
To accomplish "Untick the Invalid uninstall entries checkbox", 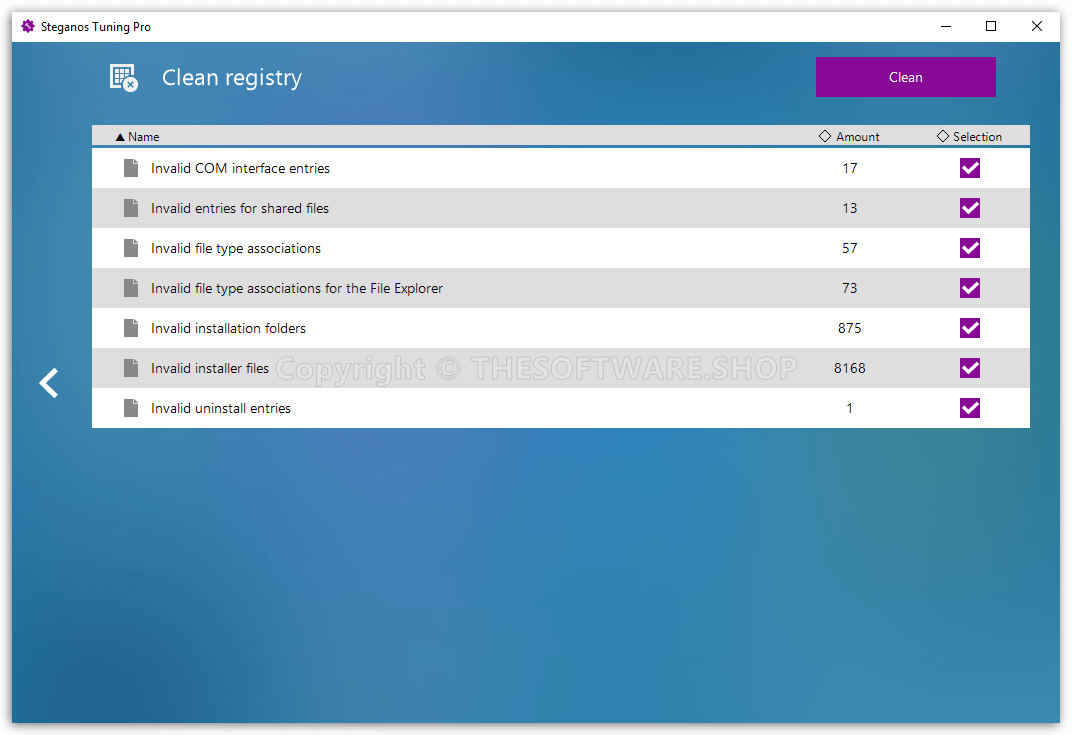I will coord(969,408).
